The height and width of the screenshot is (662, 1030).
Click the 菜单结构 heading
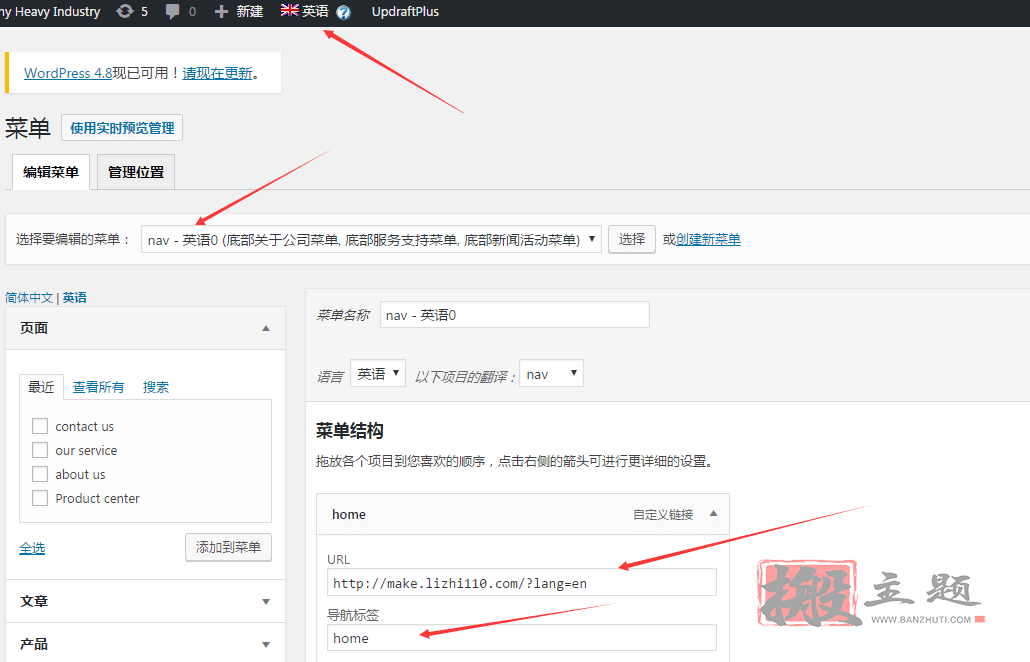click(x=349, y=431)
